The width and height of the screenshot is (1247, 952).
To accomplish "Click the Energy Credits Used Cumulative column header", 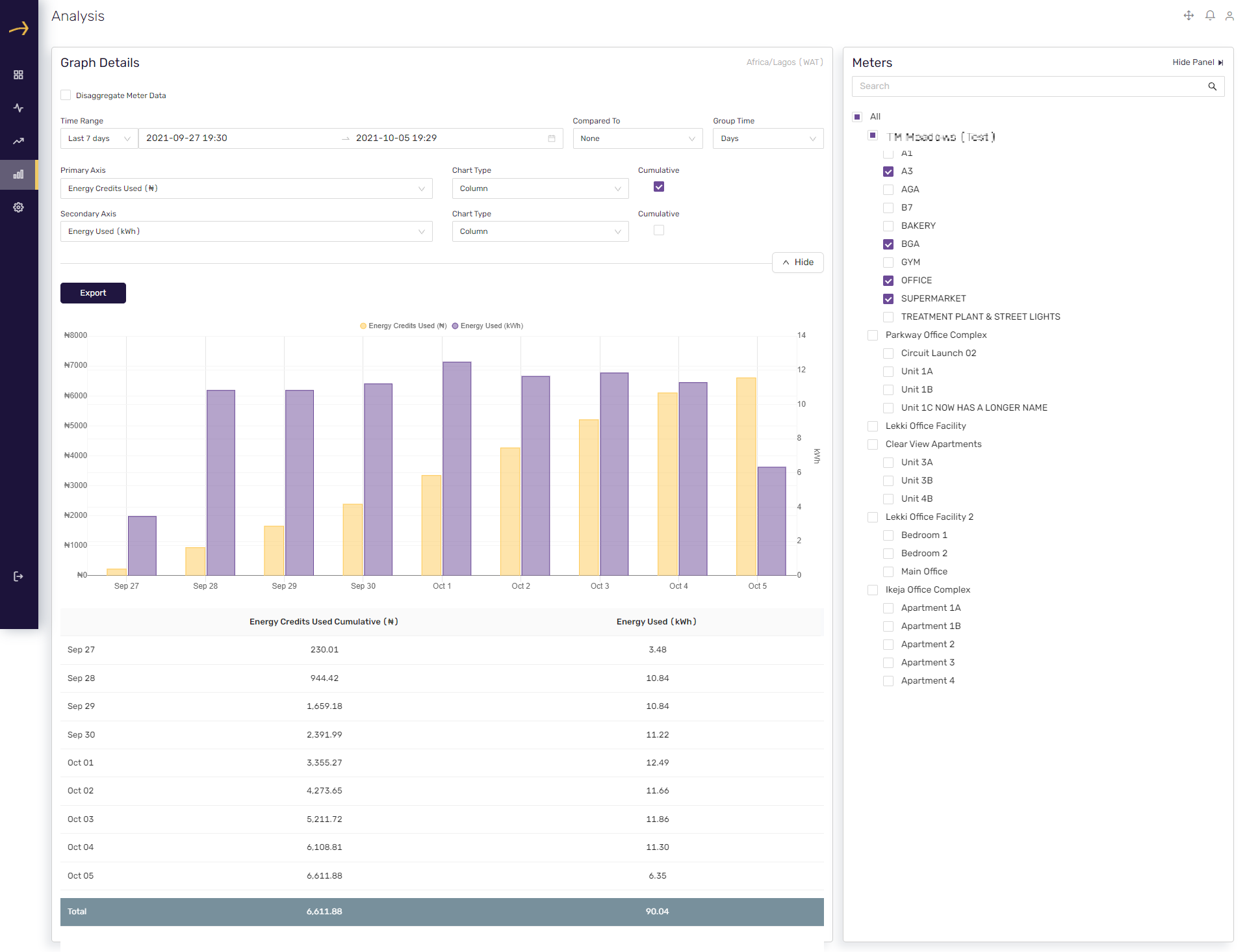I will 324,622.
